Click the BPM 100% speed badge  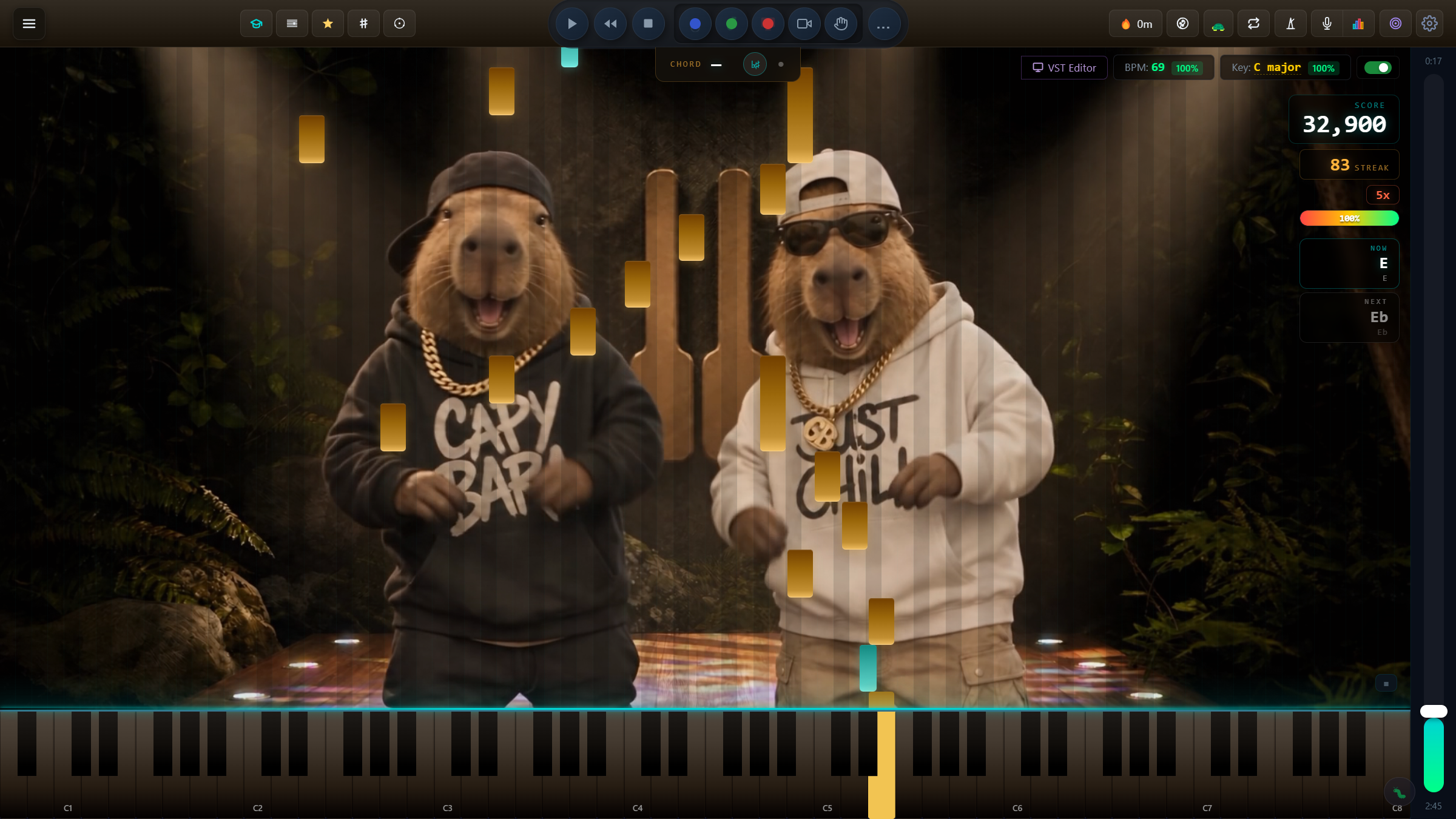1187,68
